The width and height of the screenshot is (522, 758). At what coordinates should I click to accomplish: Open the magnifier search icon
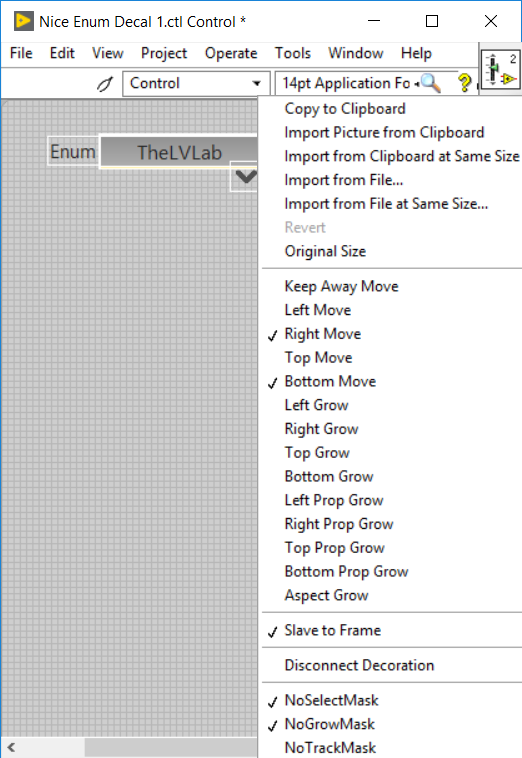click(x=431, y=83)
